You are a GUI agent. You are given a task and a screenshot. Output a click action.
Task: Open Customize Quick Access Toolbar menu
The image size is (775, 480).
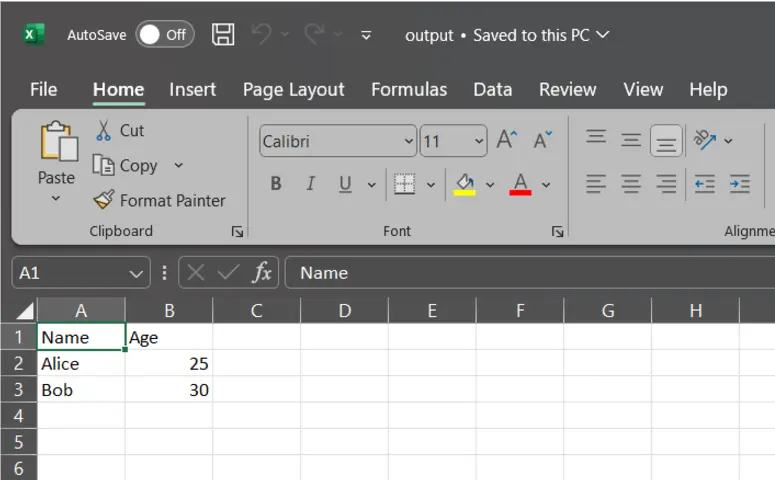click(366, 35)
